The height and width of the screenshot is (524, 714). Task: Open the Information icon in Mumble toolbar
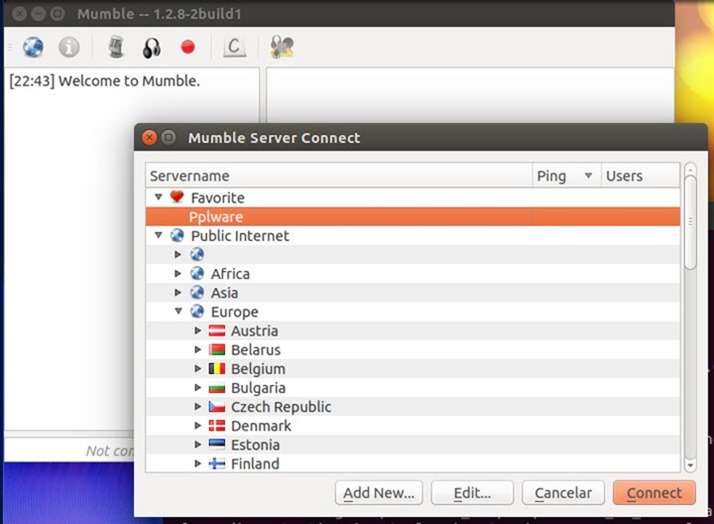click(69, 47)
